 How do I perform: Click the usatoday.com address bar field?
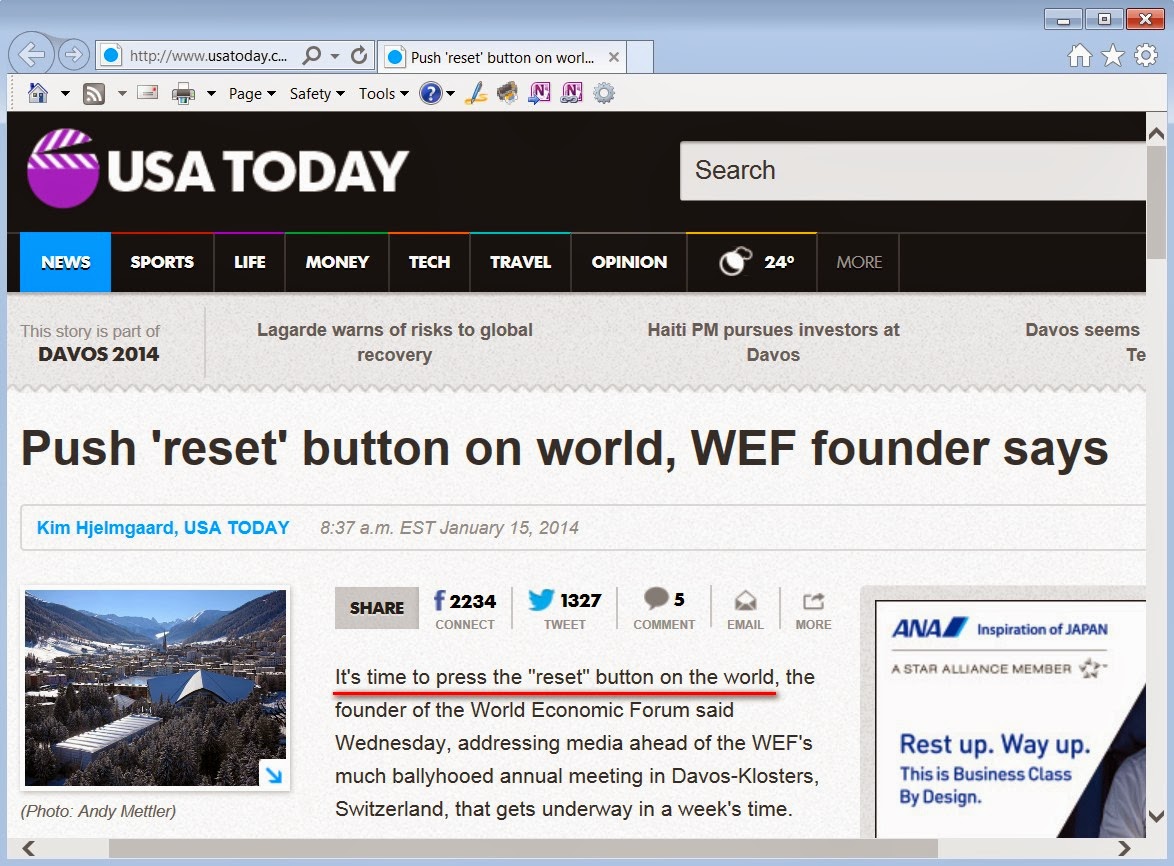(x=236, y=56)
